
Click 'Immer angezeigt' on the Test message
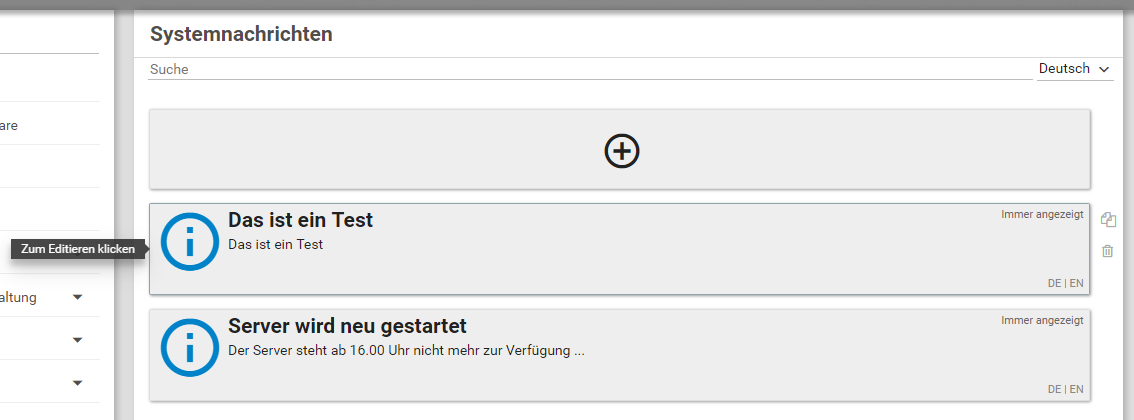point(1042,215)
